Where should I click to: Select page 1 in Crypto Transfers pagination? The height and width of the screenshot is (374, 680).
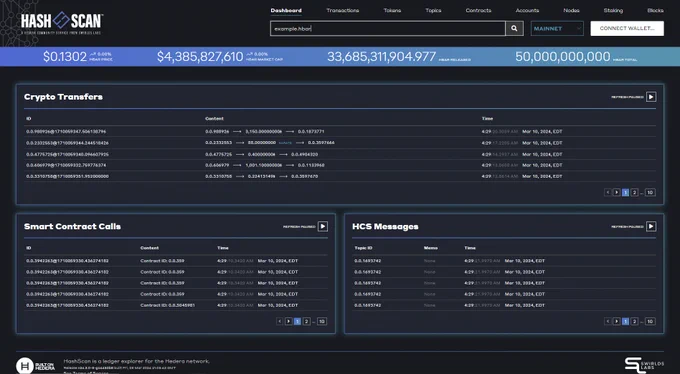(625, 193)
